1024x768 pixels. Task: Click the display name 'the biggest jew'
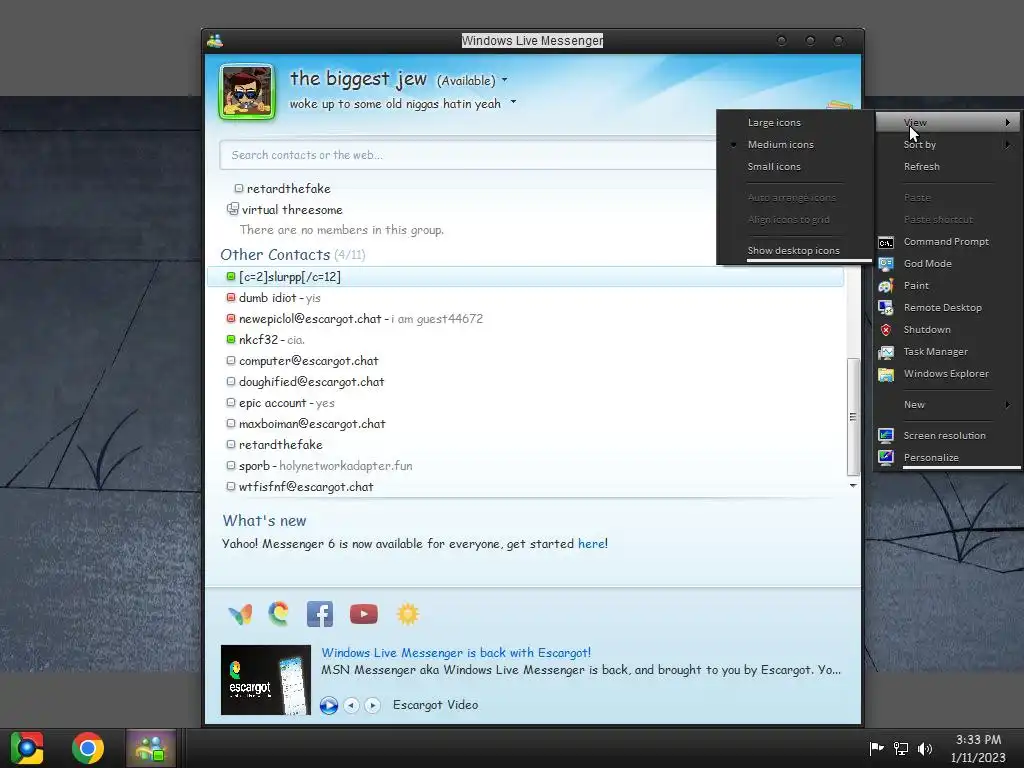[358, 79]
